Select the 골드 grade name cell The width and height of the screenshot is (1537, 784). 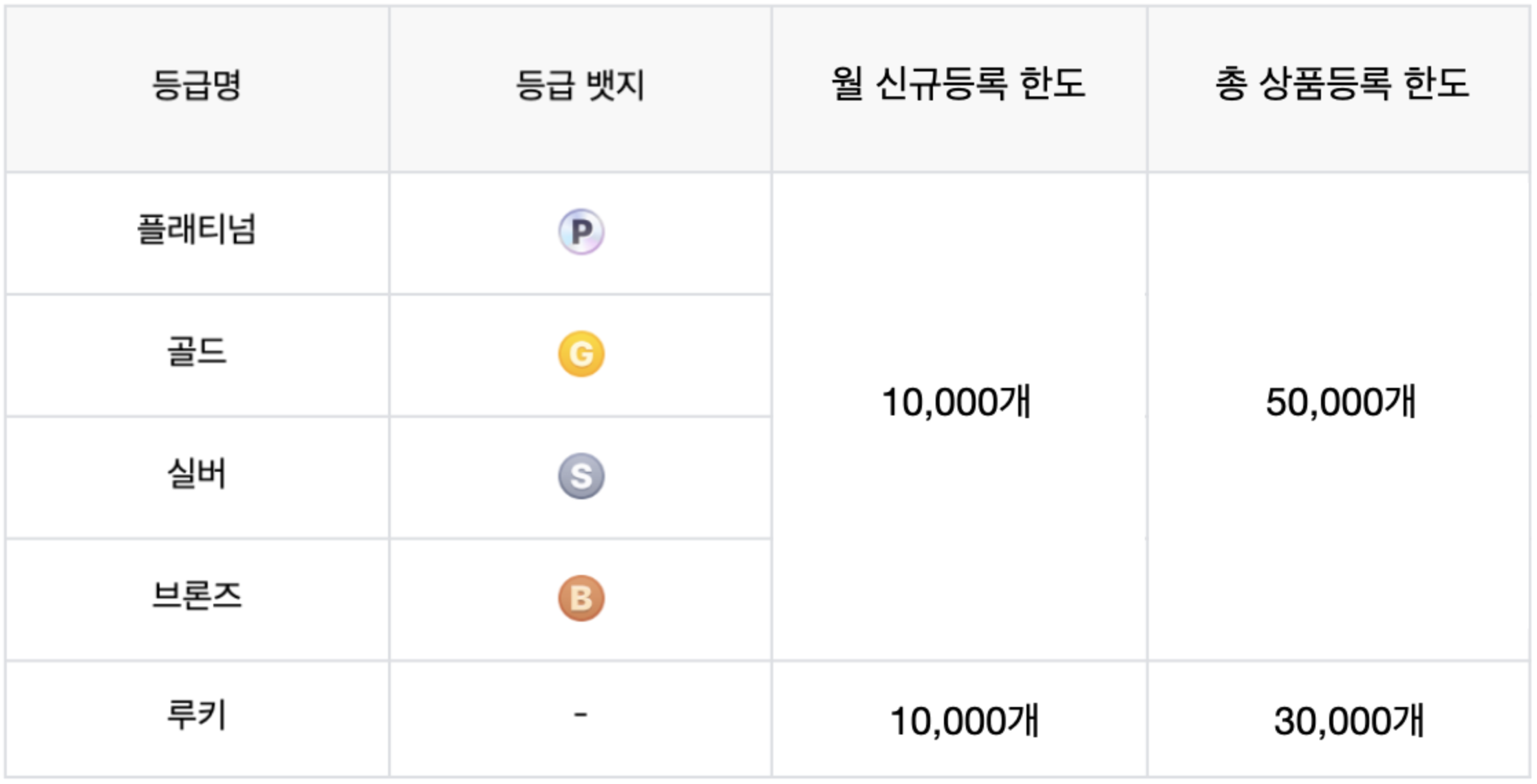(x=197, y=356)
